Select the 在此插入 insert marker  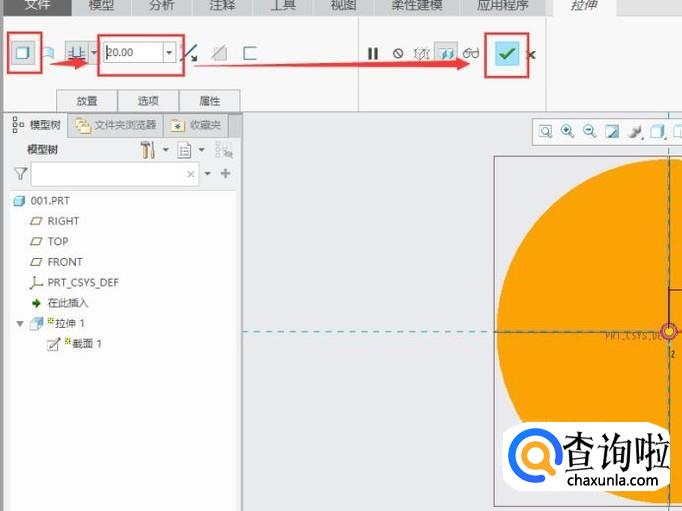[60, 303]
